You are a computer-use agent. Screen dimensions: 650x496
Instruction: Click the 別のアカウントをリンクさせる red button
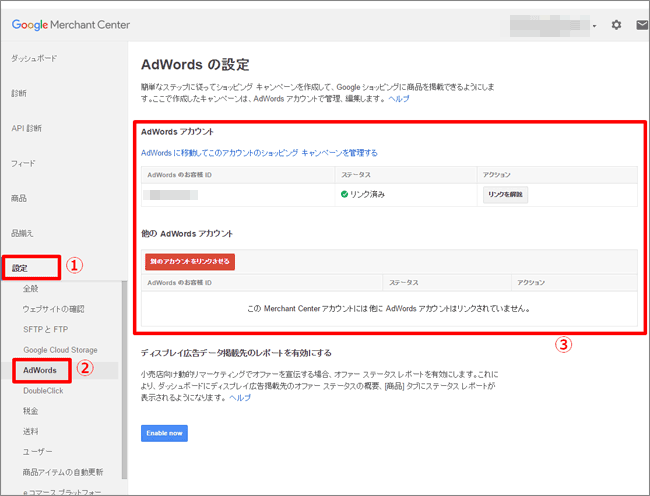(x=190, y=261)
